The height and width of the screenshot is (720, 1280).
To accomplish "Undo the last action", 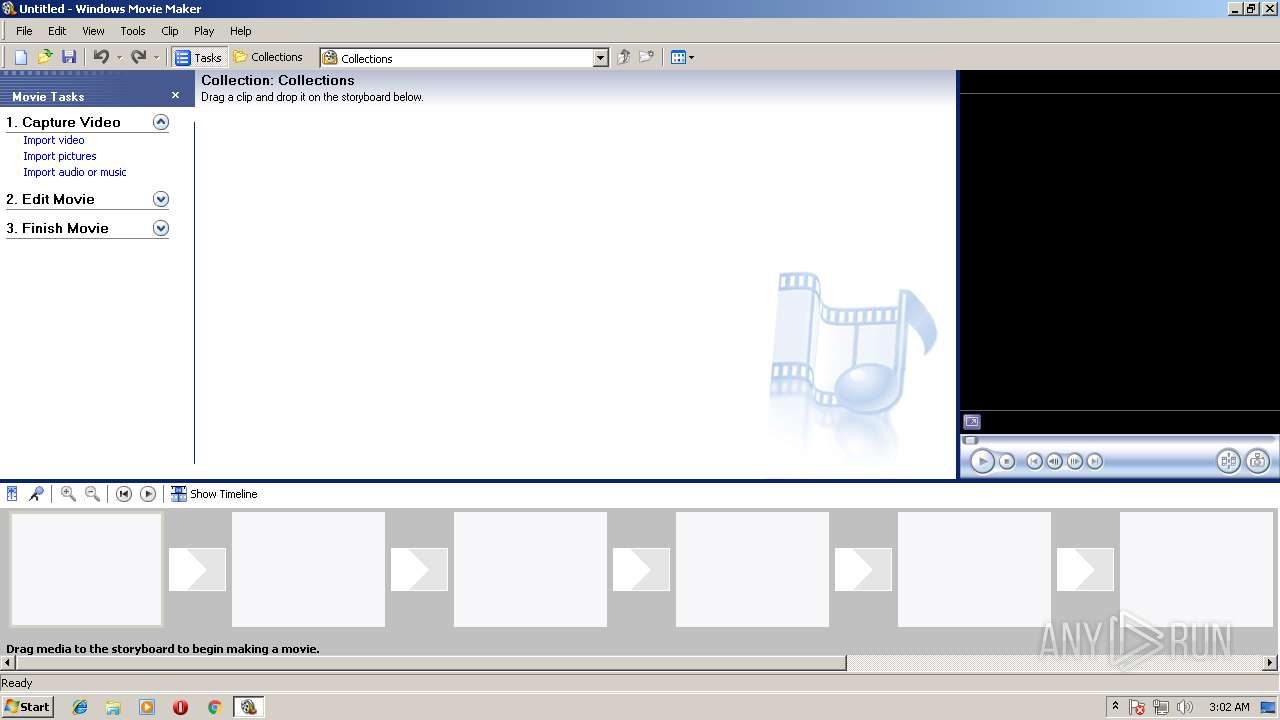I will click(101, 58).
